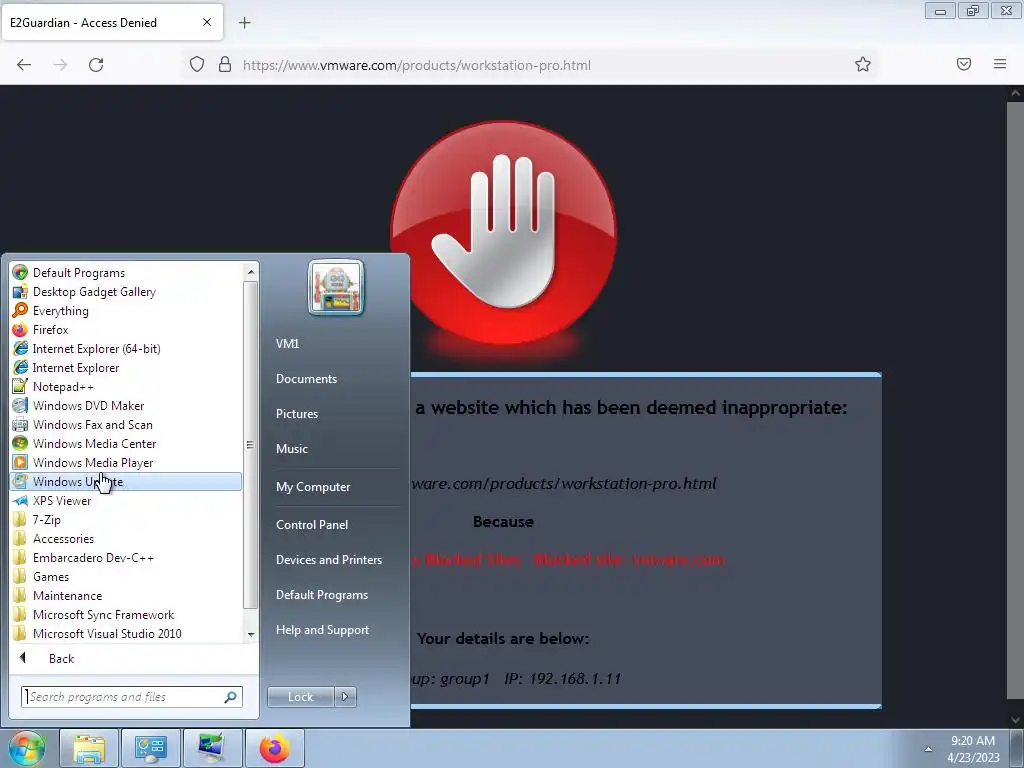Switch to Firefox on the taskbar
Screen dimensions: 1024x768
[274, 748]
